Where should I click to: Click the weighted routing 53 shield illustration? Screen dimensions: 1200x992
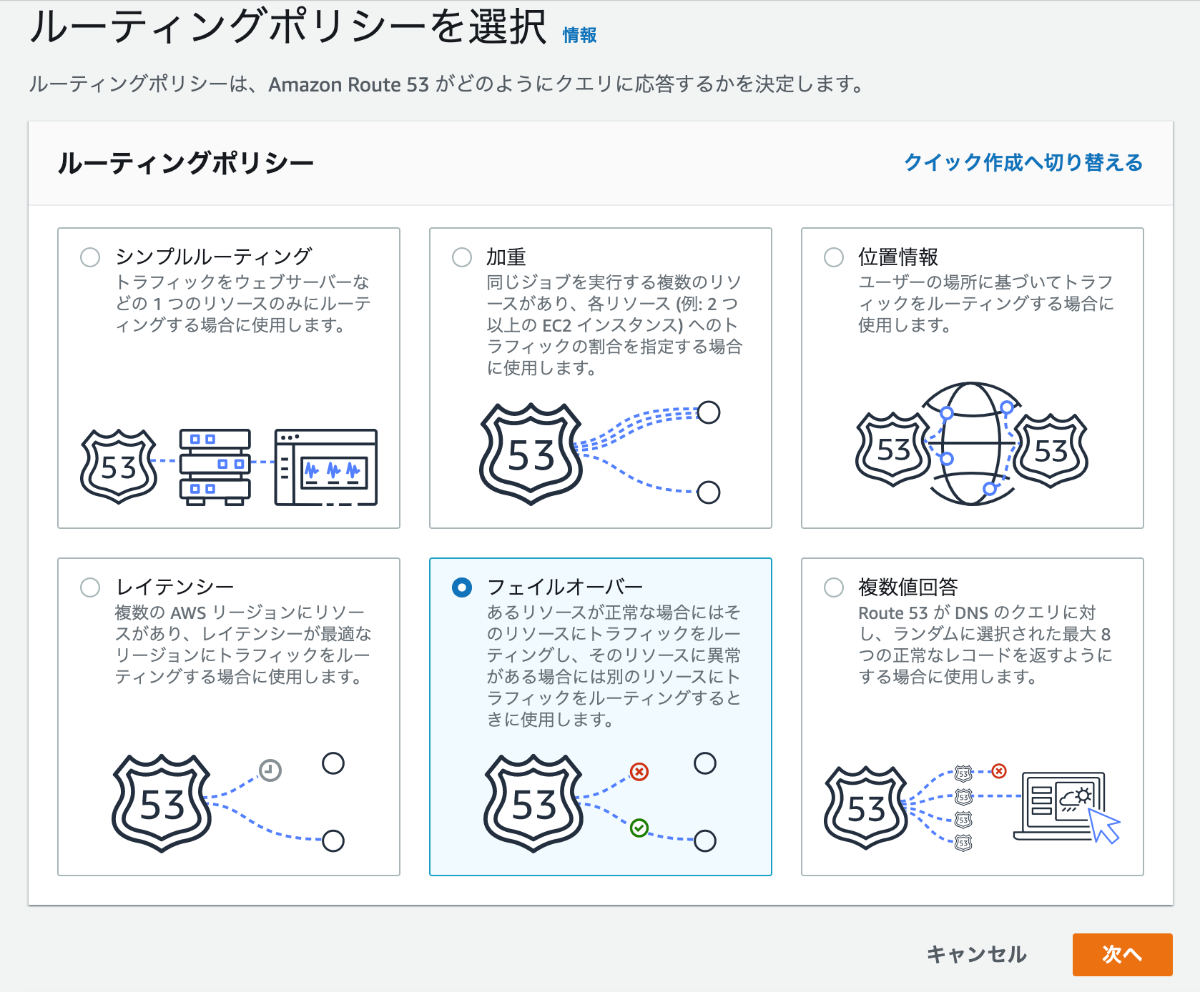[531, 455]
